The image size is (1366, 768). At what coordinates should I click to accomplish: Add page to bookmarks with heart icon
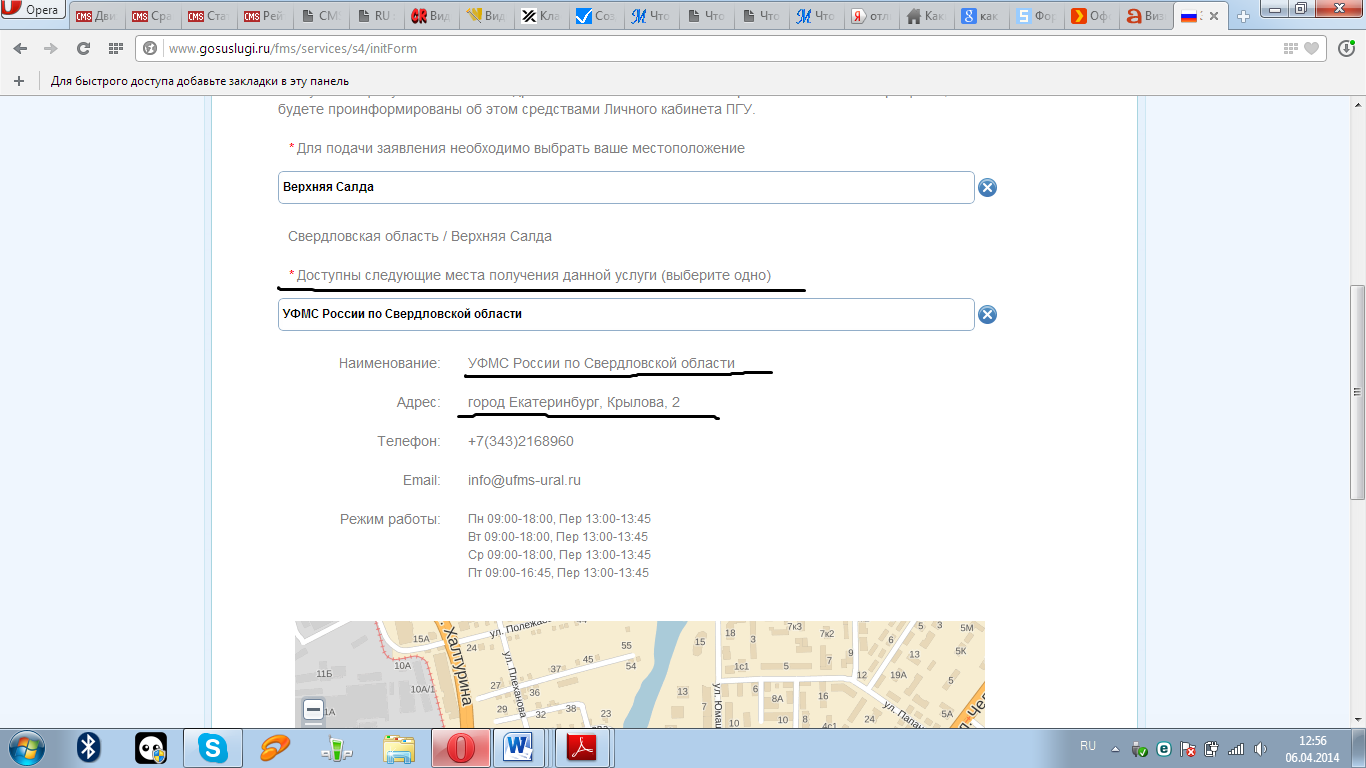(x=1311, y=49)
